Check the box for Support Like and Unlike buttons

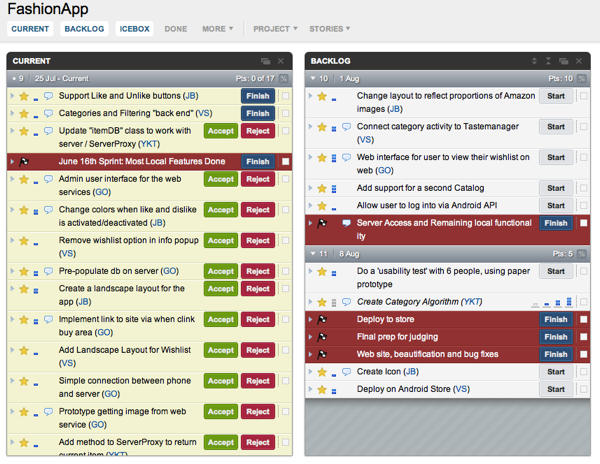285,96
